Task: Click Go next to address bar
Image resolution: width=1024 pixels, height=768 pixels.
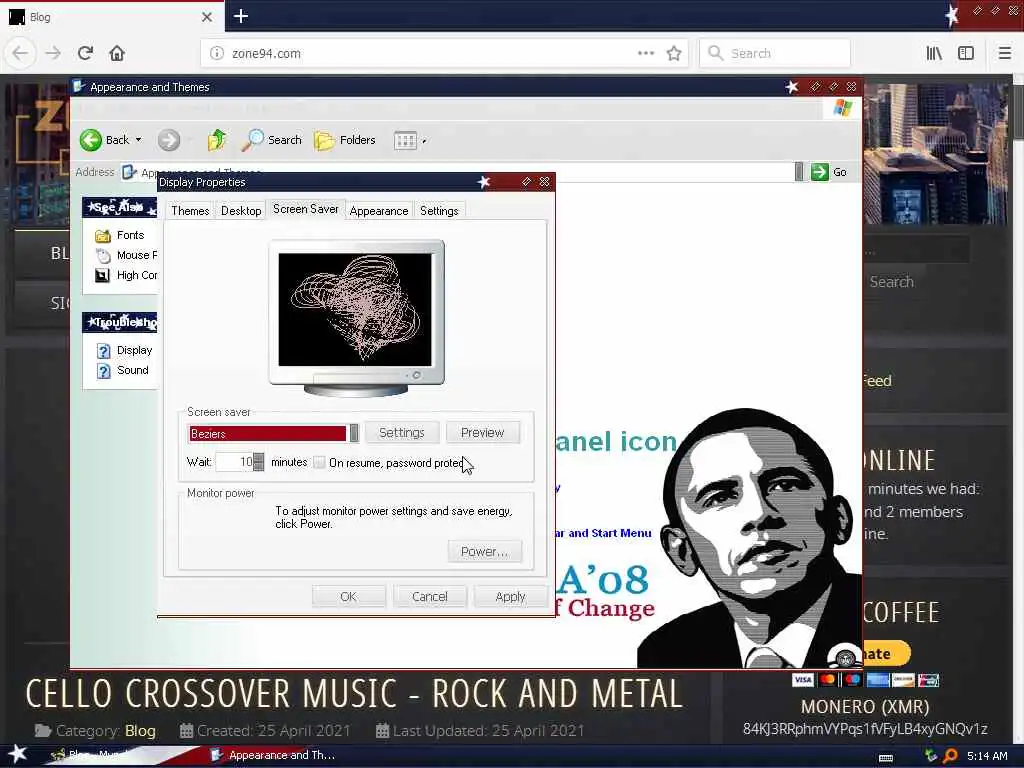Action: click(x=829, y=172)
